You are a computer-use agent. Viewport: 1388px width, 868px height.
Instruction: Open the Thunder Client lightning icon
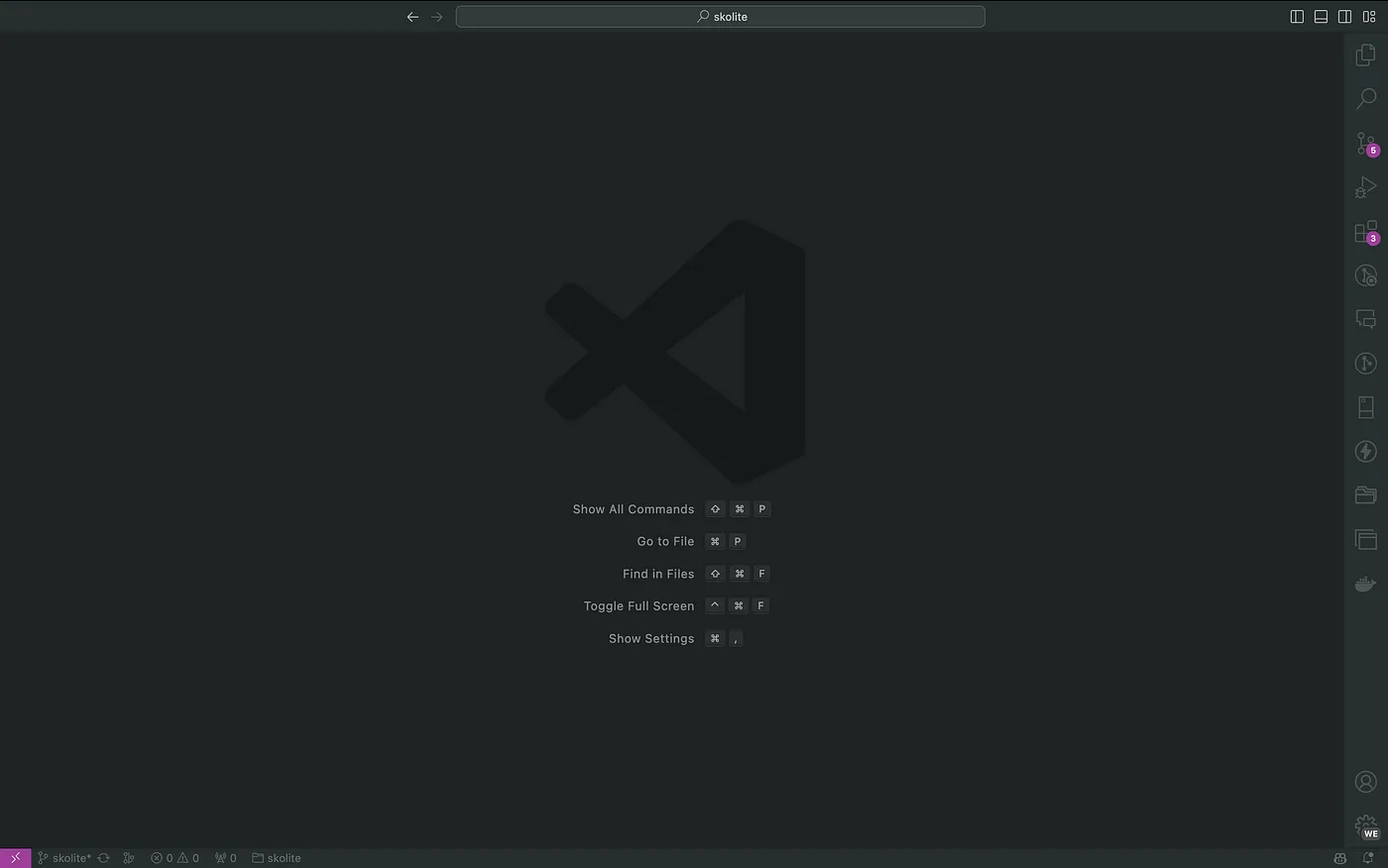[1365, 452]
